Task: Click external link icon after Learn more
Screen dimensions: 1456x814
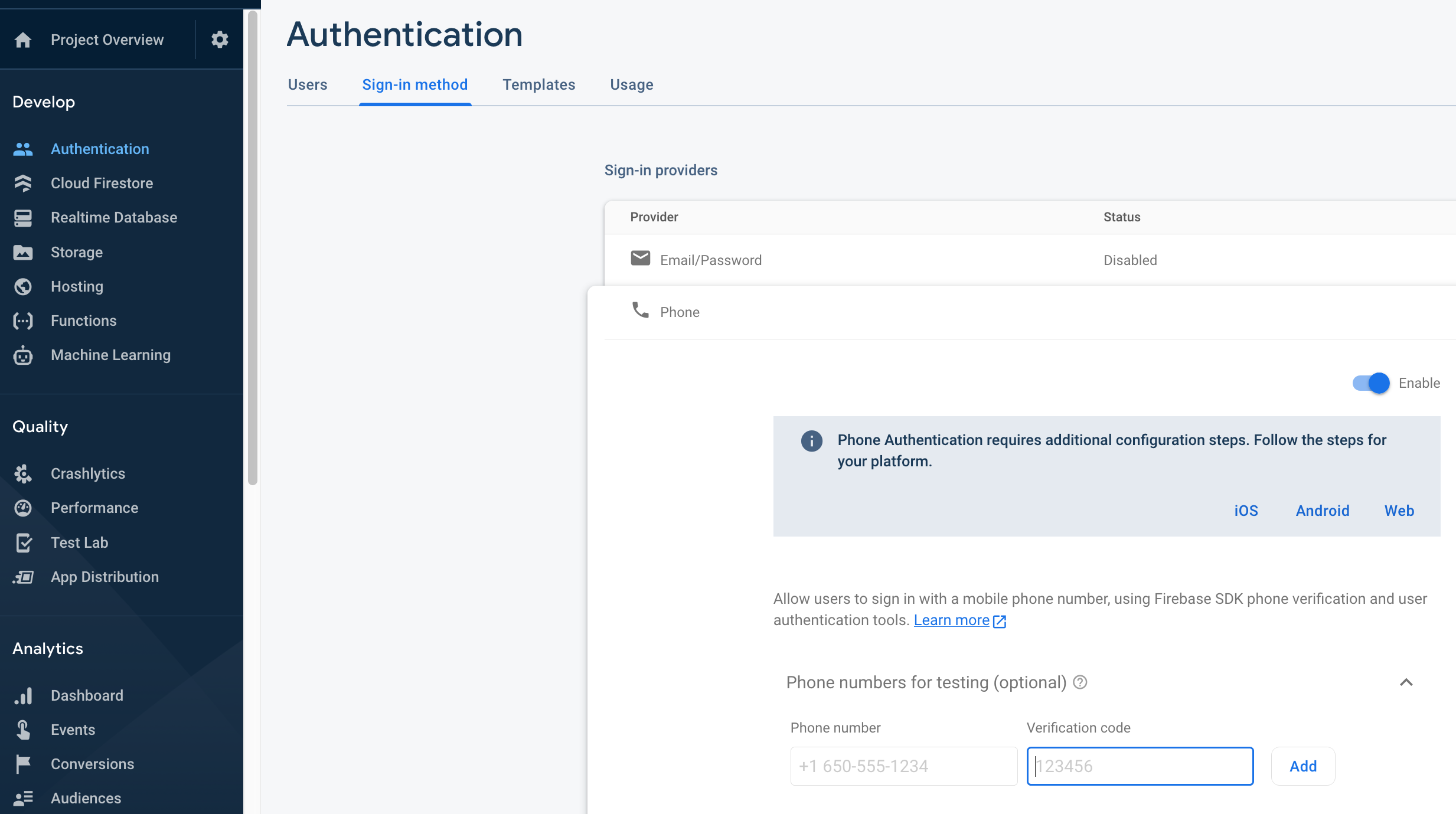Action: (x=1000, y=621)
